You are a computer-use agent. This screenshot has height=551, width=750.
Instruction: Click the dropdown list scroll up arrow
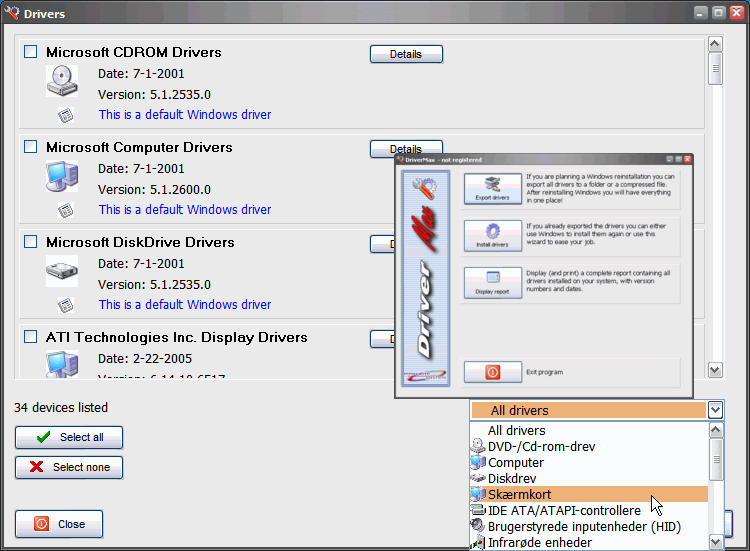point(716,430)
